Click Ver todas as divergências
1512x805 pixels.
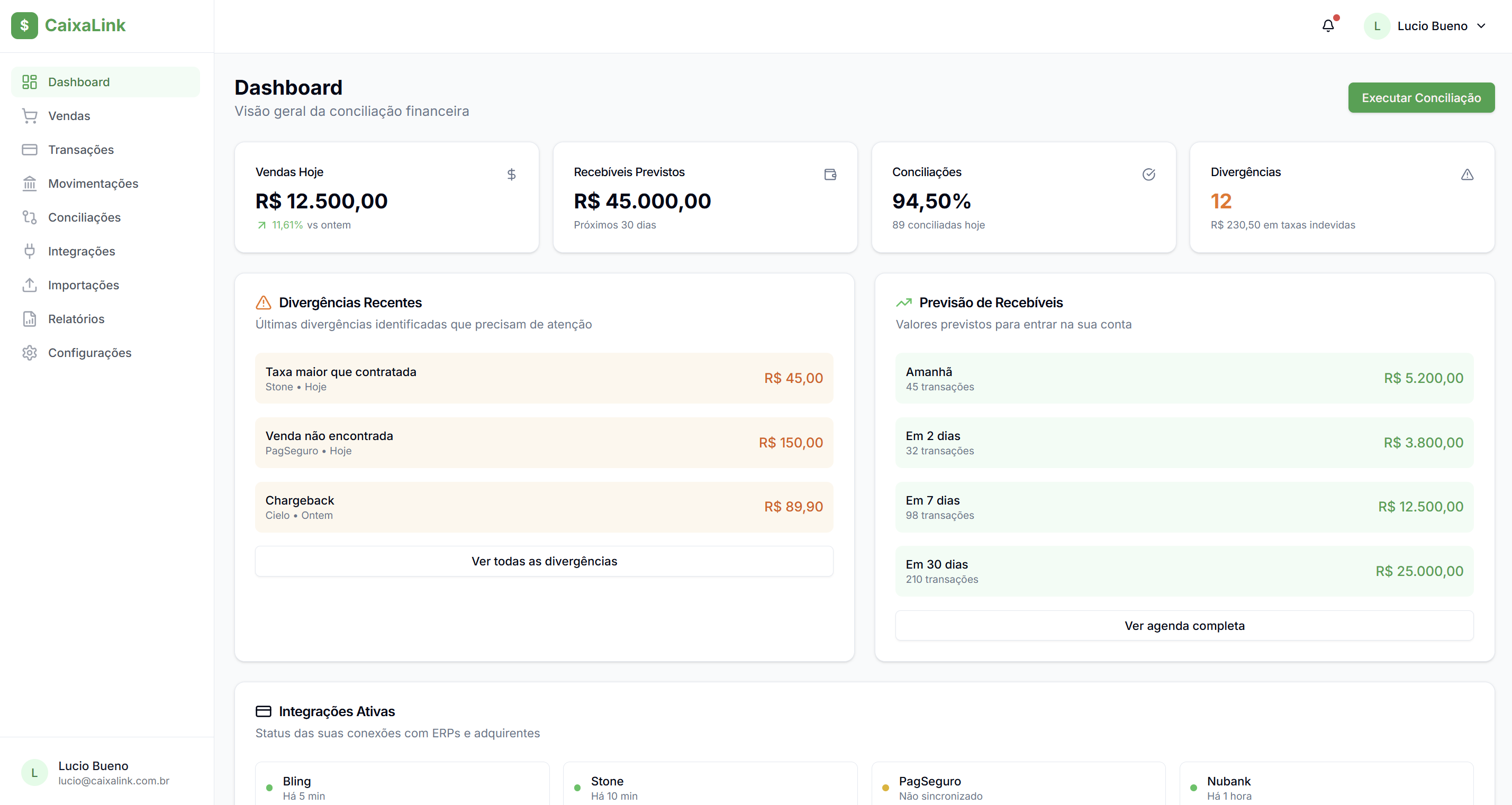[544, 561]
